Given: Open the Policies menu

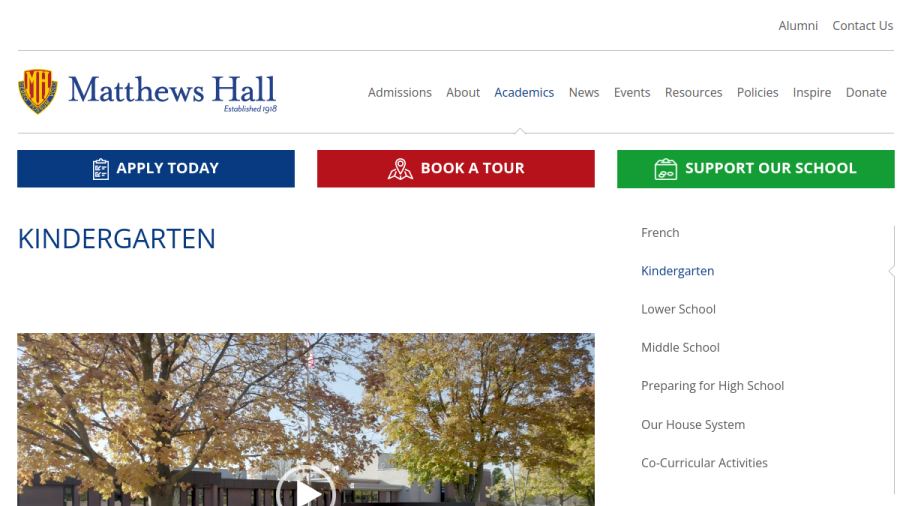Looking at the screenshot, I should tap(758, 92).
